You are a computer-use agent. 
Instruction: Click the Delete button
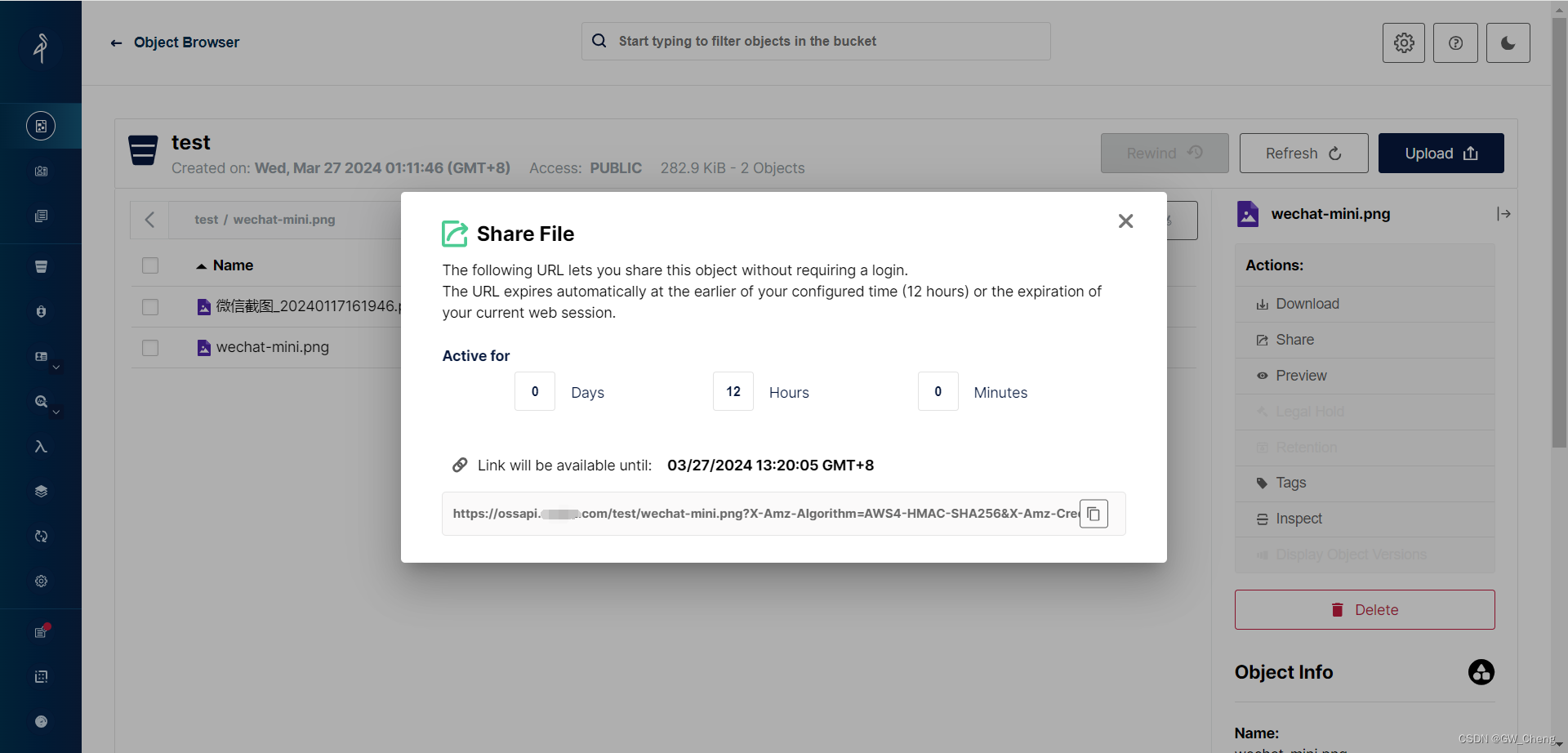1365,609
